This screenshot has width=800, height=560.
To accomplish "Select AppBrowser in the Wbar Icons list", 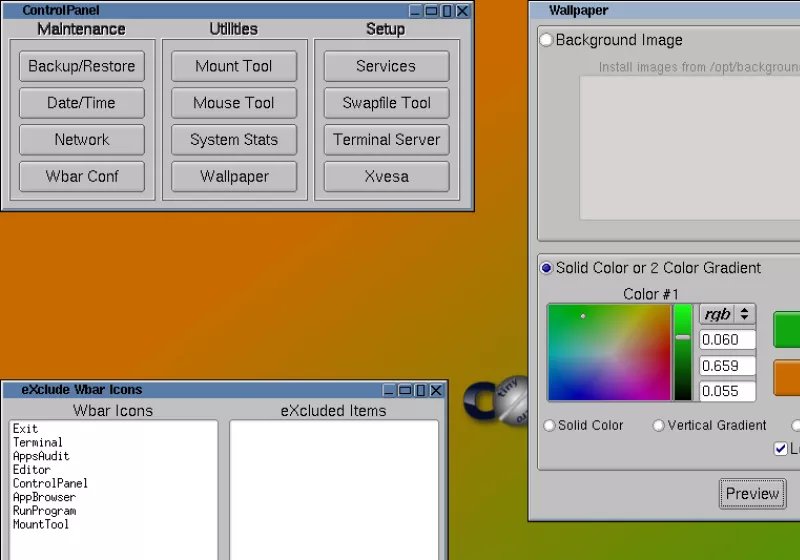I will click(44, 497).
